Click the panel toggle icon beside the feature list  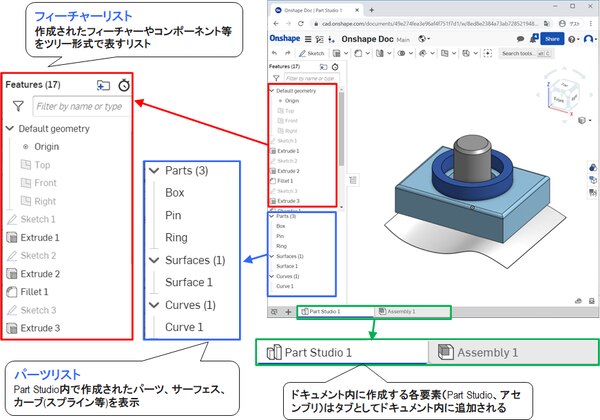(x=353, y=180)
